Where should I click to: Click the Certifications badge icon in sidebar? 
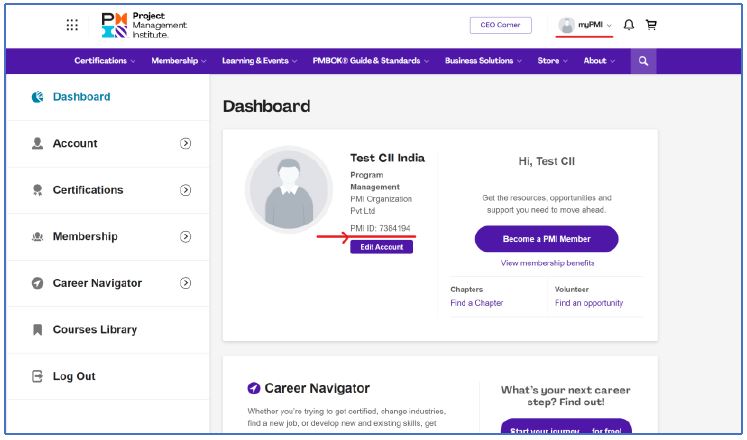(x=37, y=190)
